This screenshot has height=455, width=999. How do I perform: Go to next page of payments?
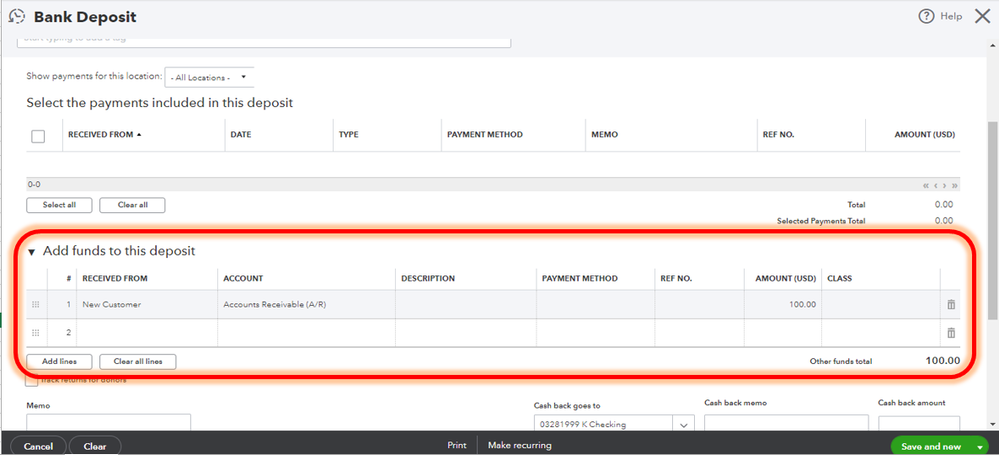(944, 186)
